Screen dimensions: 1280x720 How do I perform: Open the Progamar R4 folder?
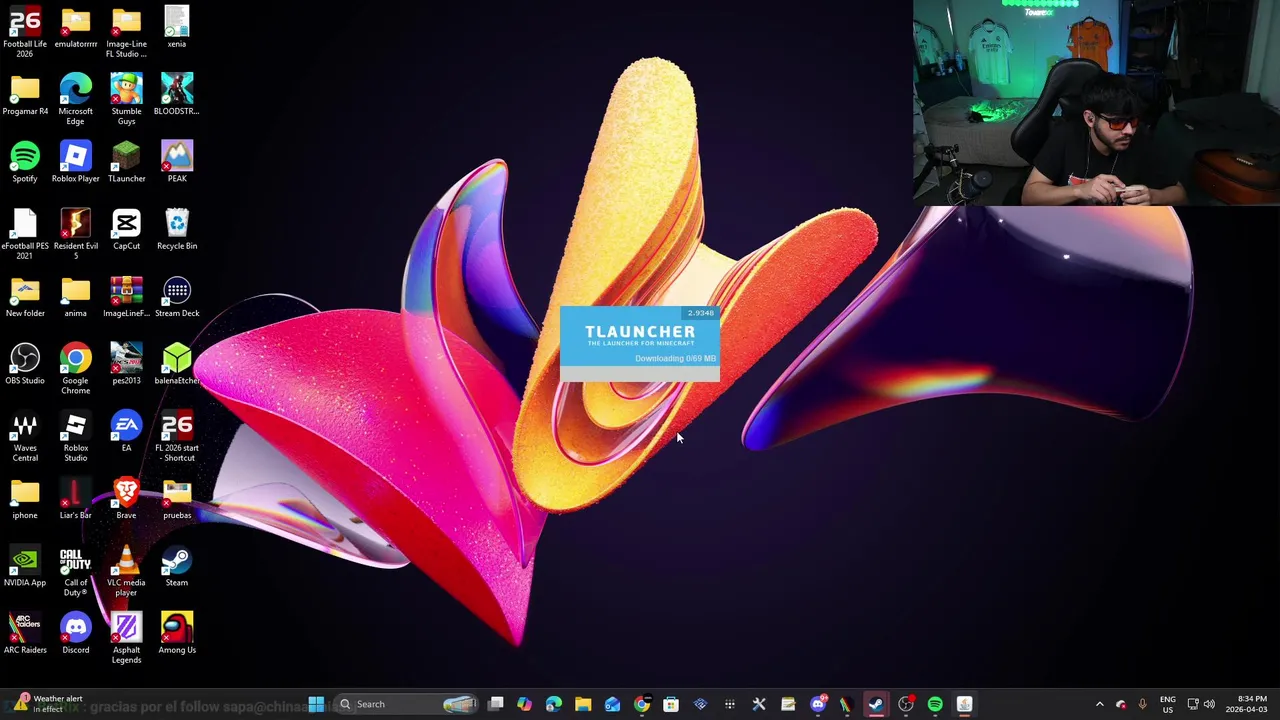pos(25,95)
